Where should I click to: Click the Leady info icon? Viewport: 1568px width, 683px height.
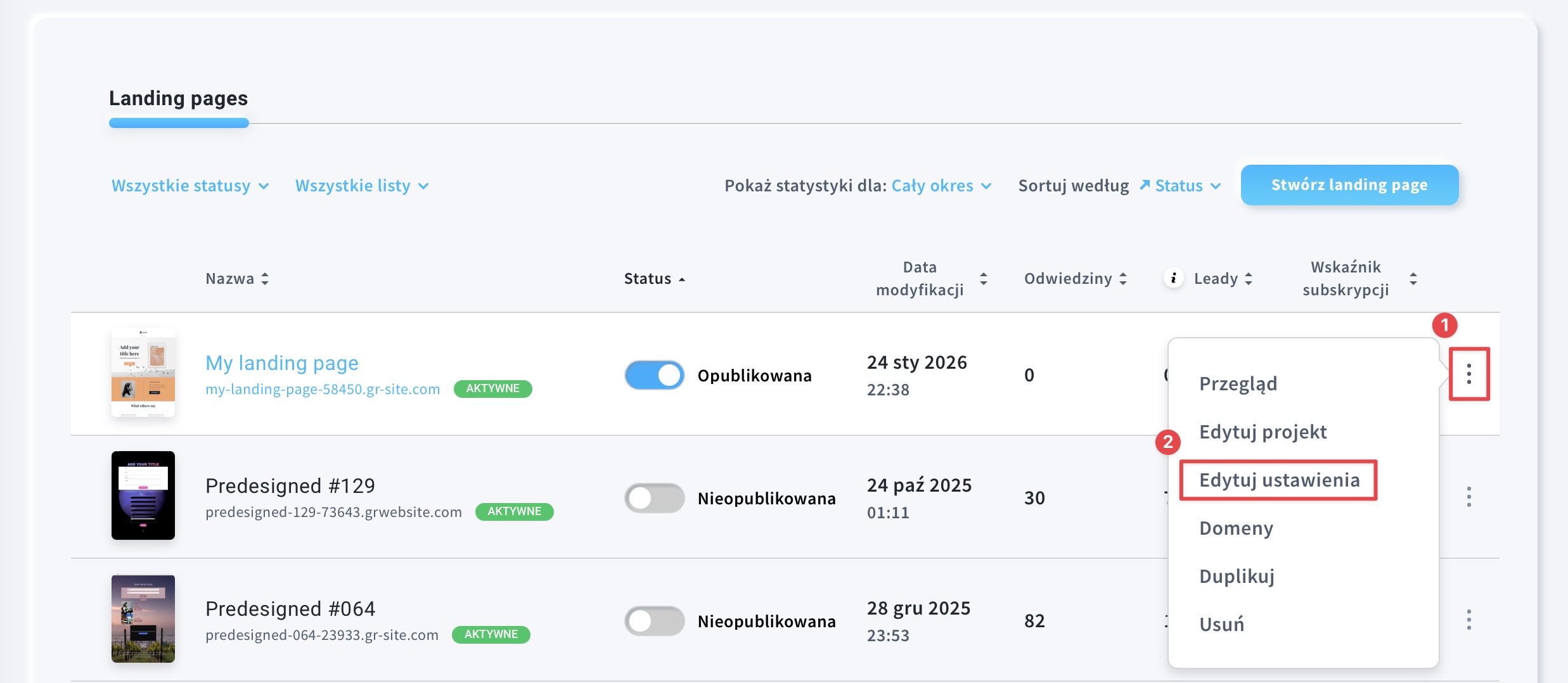(1173, 278)
